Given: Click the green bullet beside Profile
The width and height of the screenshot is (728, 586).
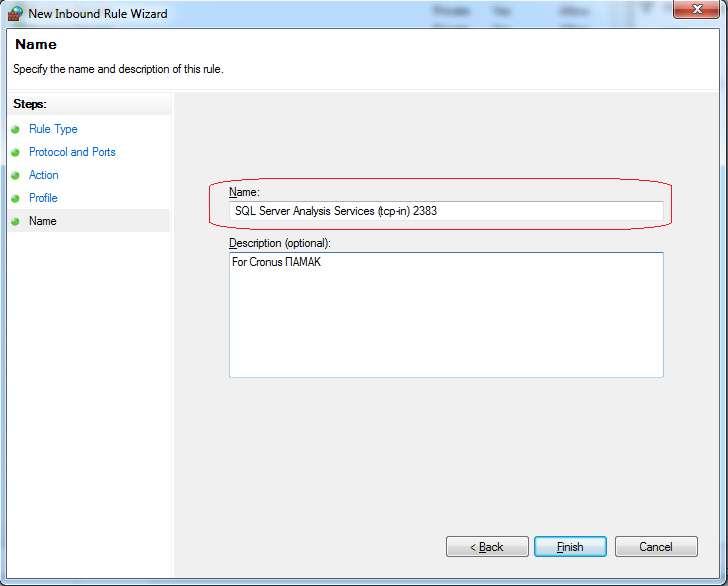Looking at the screenshot, I should [x=15, y=199].
